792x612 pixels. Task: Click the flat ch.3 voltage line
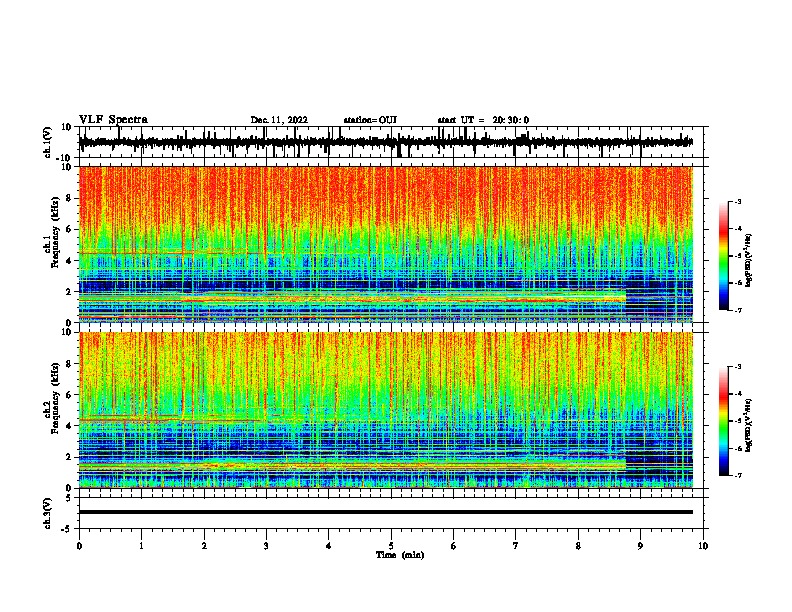tap(386, 512)
